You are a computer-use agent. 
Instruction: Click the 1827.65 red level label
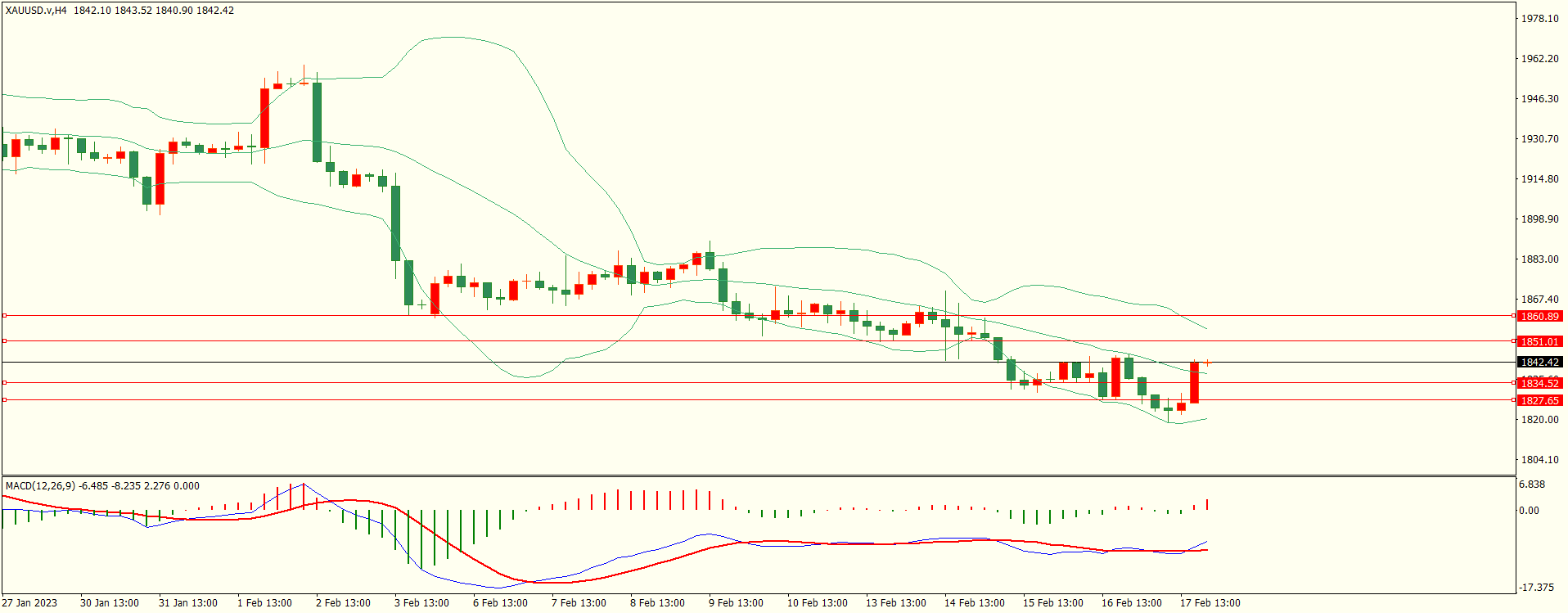(x=1539, y=401)
